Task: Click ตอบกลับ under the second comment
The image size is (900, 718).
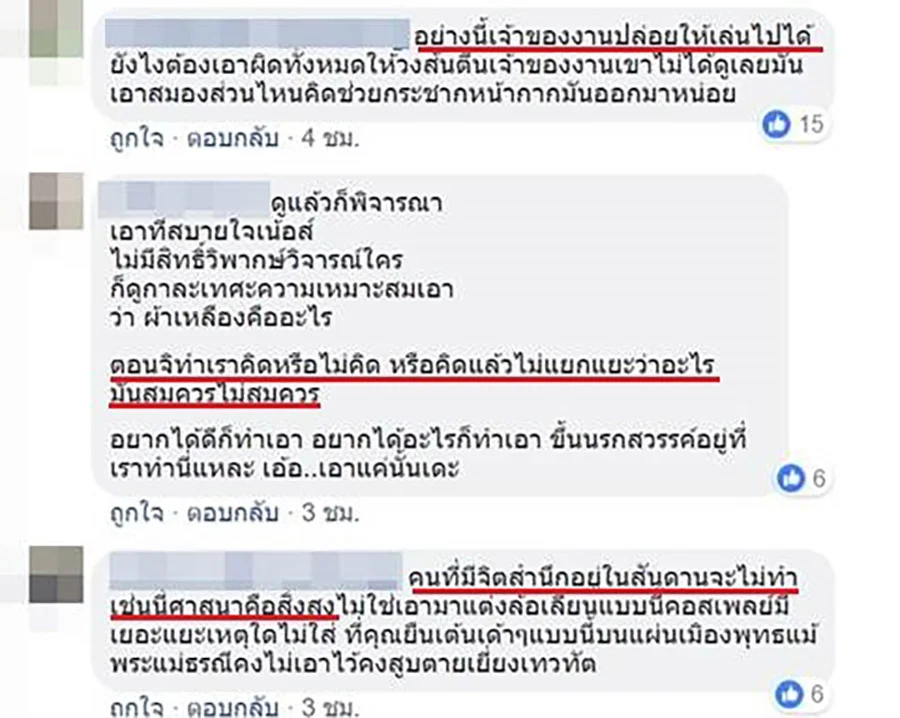Action: point(233,513)
